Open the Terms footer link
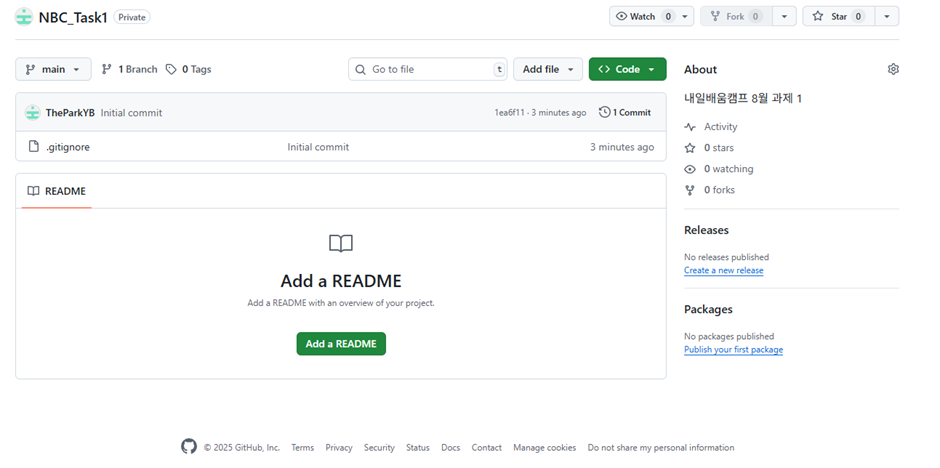 point(302,448)
